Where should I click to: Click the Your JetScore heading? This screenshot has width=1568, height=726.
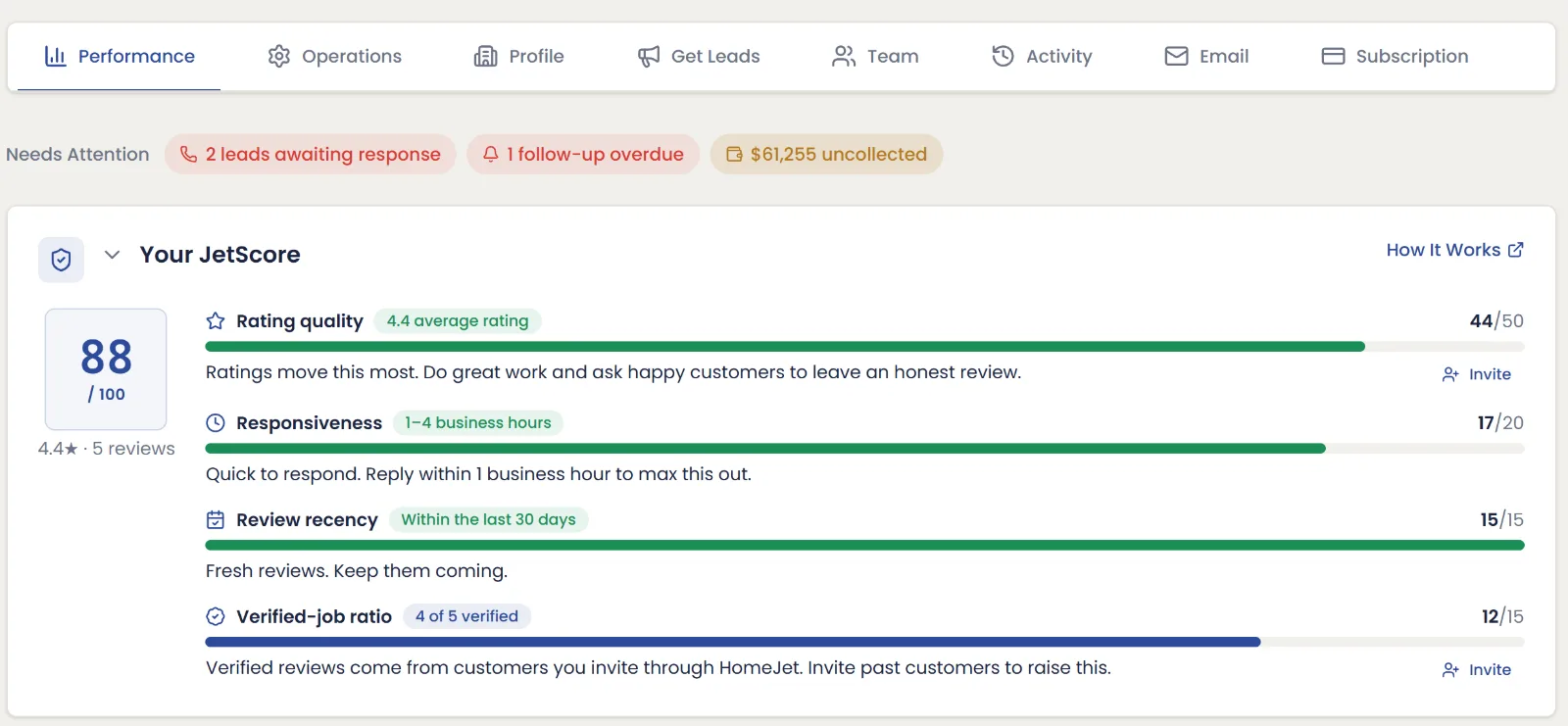[x=220, y=255]
